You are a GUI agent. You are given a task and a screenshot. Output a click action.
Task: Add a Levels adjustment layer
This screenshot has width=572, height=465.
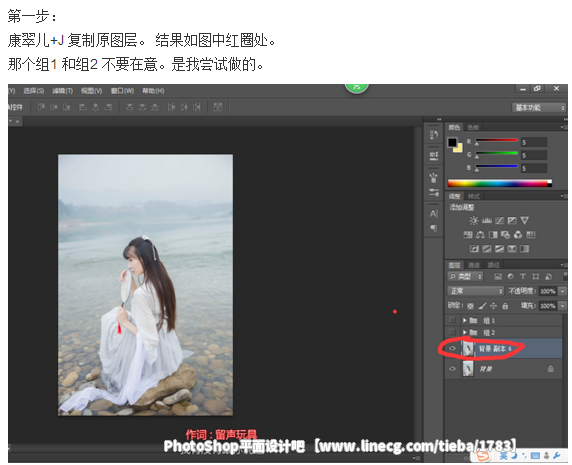tap(487, 221)
